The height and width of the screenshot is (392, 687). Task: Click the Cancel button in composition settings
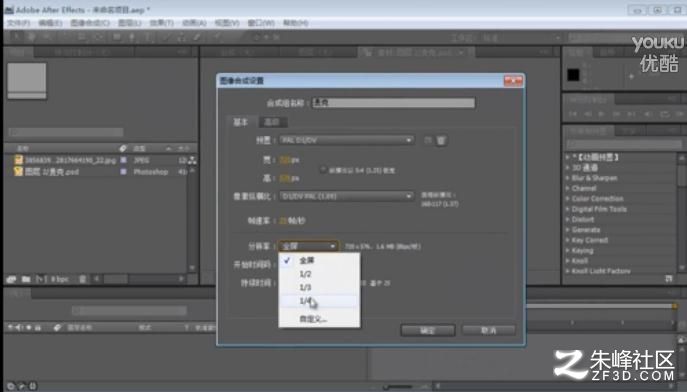489,330
